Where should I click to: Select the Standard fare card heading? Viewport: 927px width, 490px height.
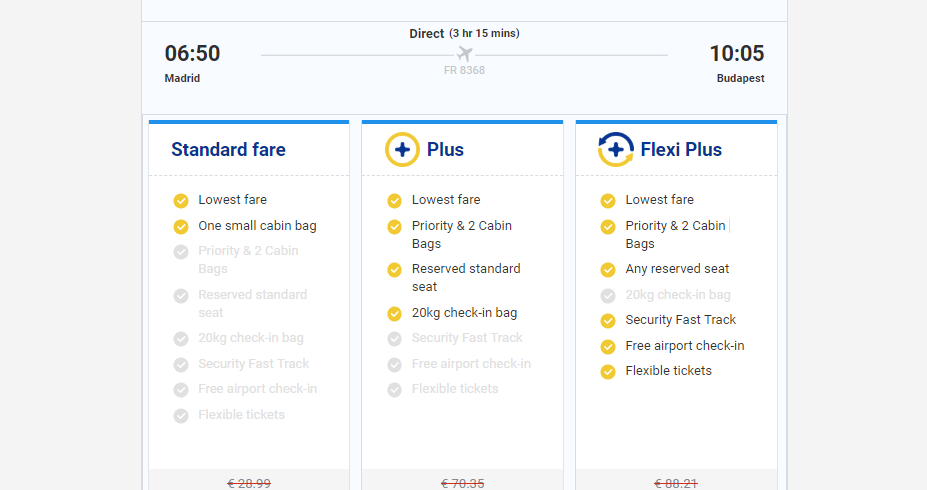tap(228, 150)
